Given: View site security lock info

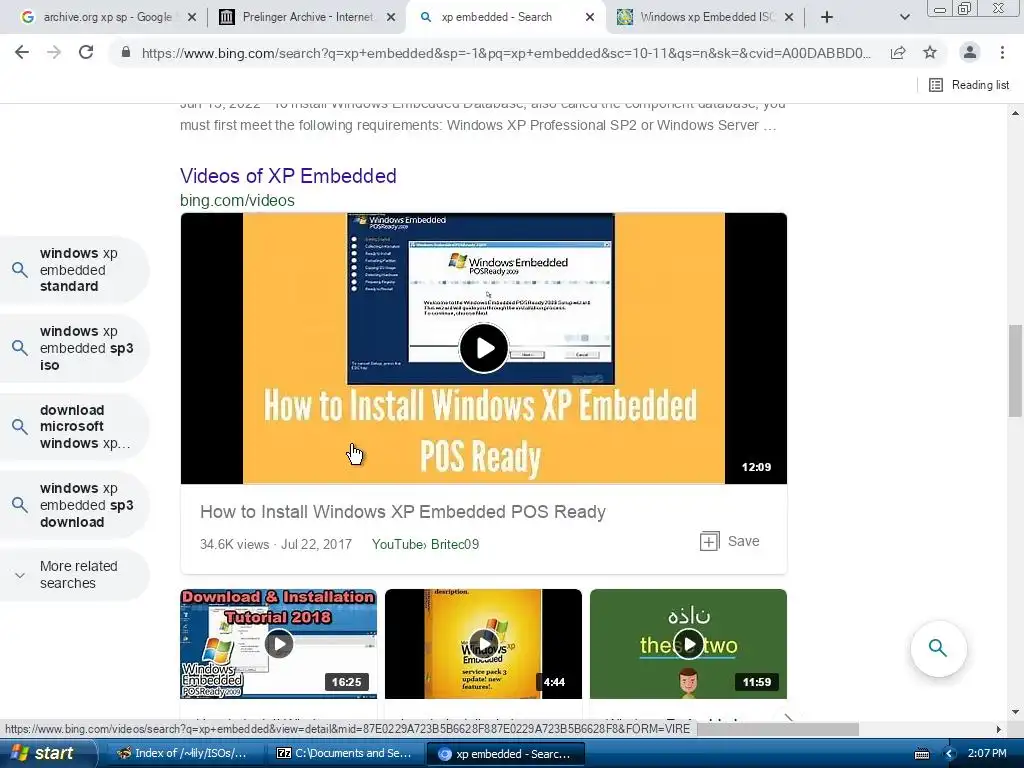Looking at the screenshot, I should point(125,52).
